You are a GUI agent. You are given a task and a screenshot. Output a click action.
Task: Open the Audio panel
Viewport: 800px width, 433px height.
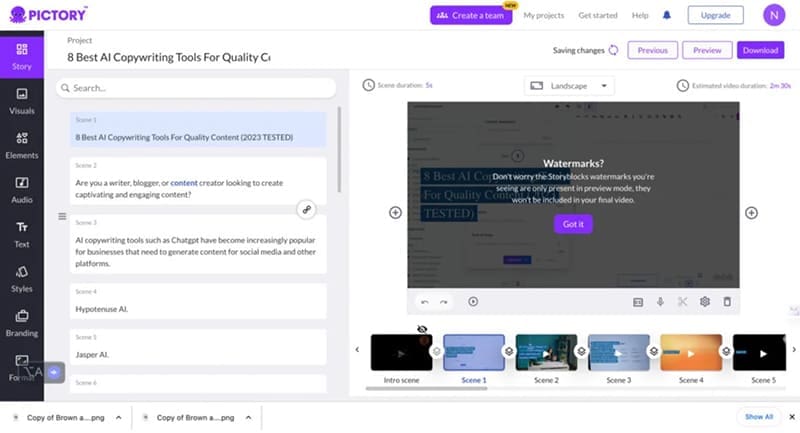point(21,190)
